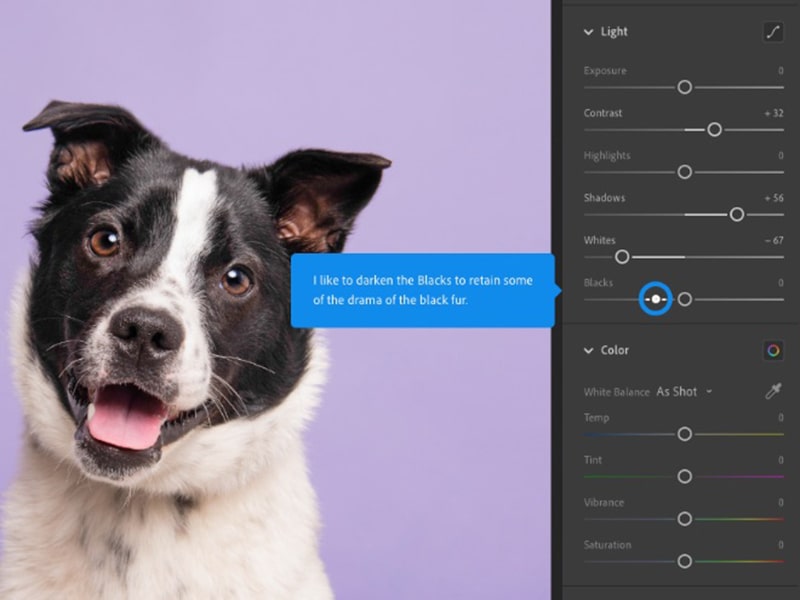Click the Tint slider handle
The image size is (800, 600).
click(685, 477)
